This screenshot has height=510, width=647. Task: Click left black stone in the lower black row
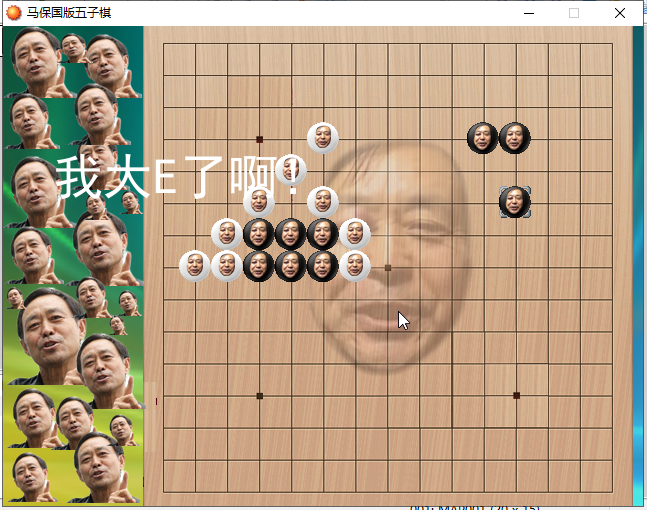point(259,266)
